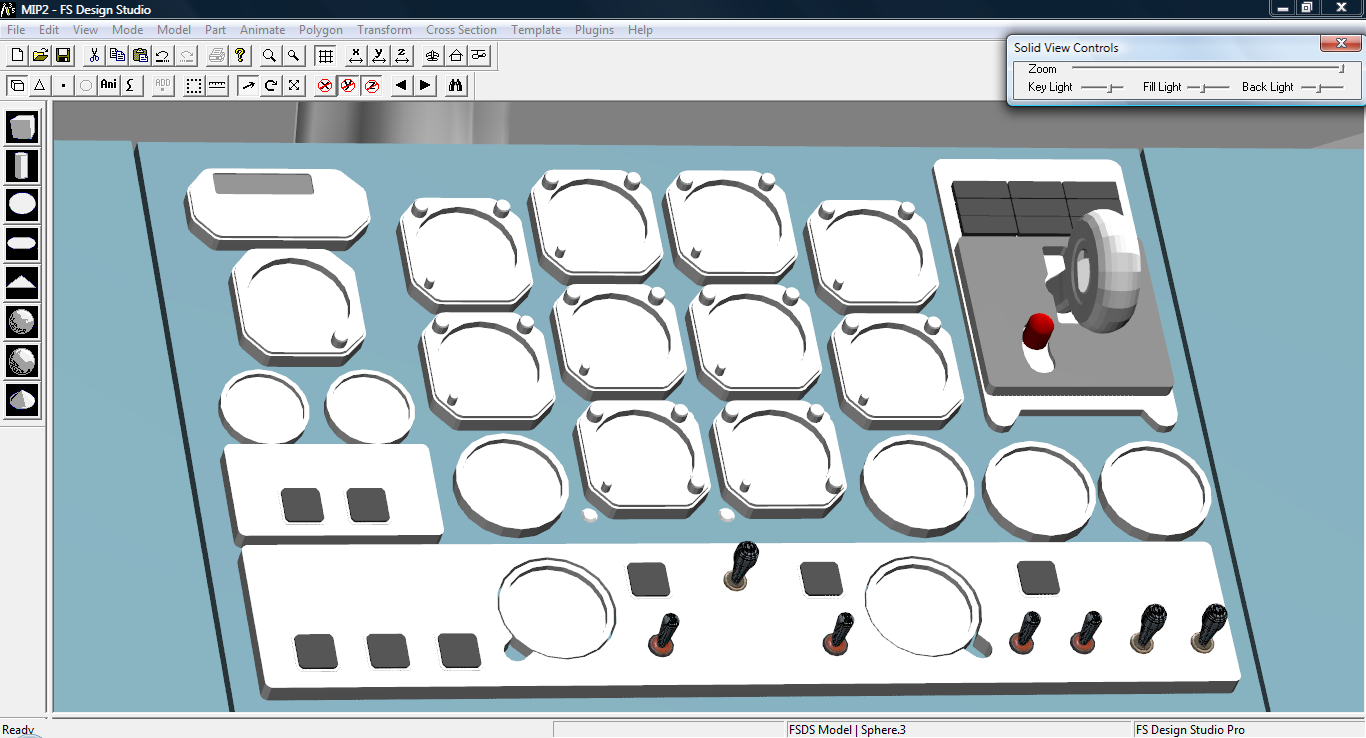The width and height of the screenshot is (1366, 738).
Task: Select Polygon mode triangle icon
Action: coord(40,85)
